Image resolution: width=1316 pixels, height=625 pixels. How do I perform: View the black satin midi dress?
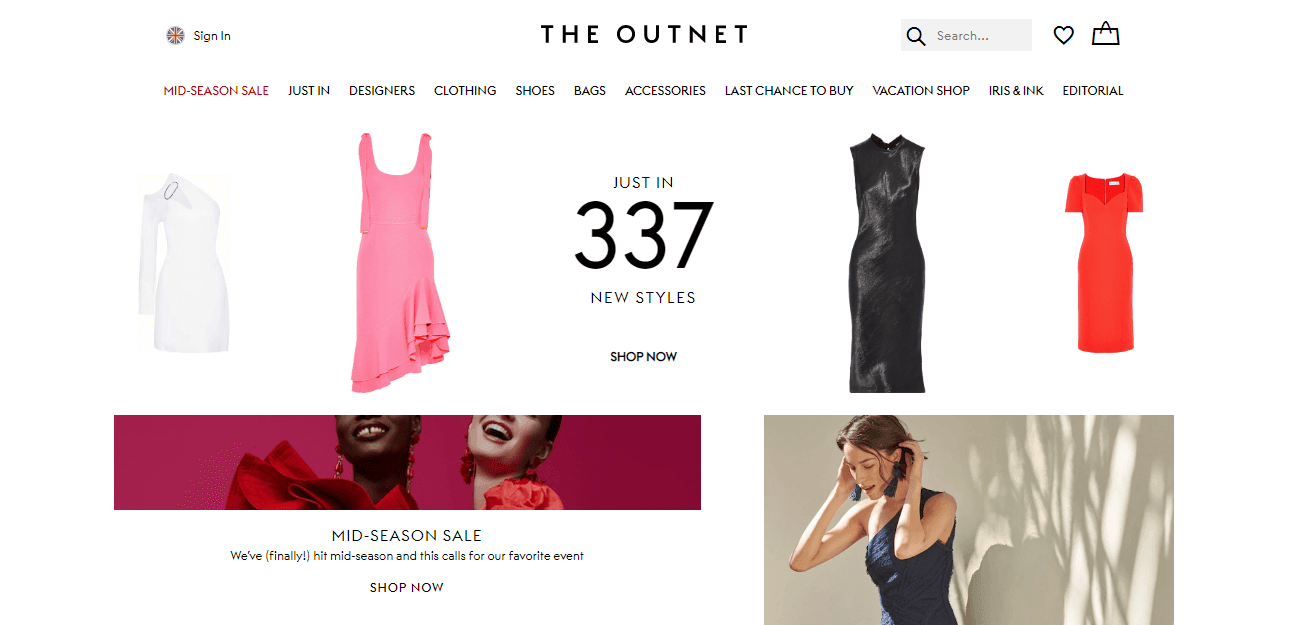886,262
